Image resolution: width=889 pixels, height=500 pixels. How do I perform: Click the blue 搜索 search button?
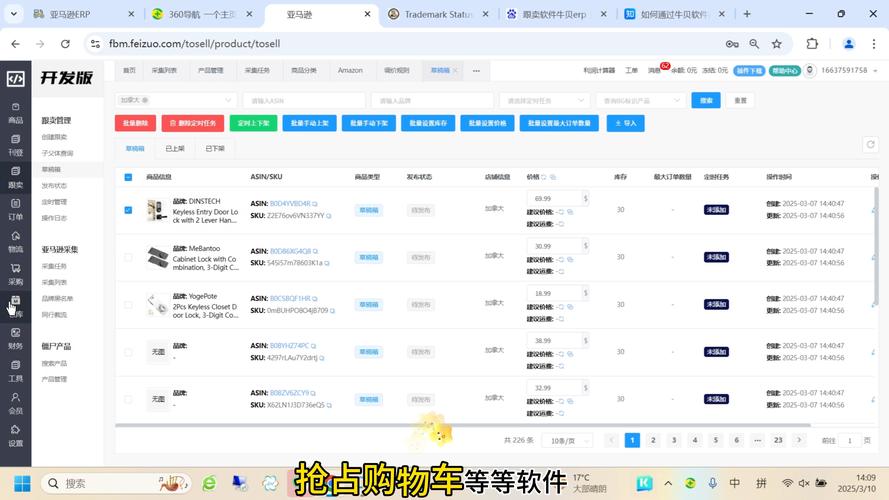[x=706, y=100]
